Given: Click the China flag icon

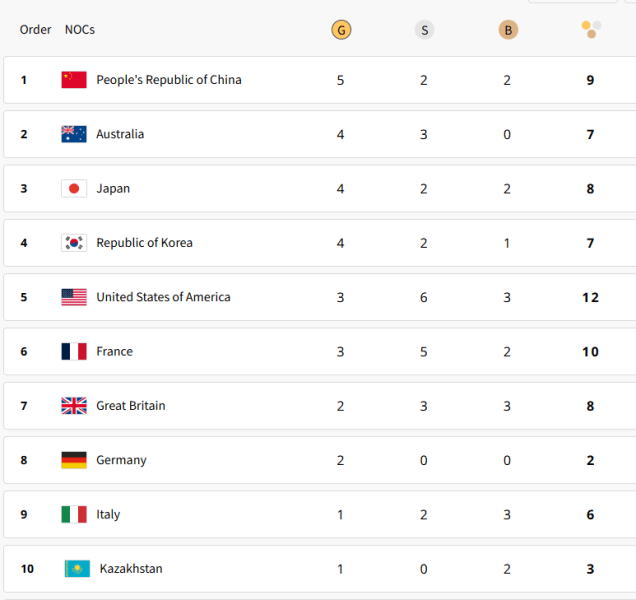Looking at the screenshot, I should pyautogui.click(x=74, y=80).
